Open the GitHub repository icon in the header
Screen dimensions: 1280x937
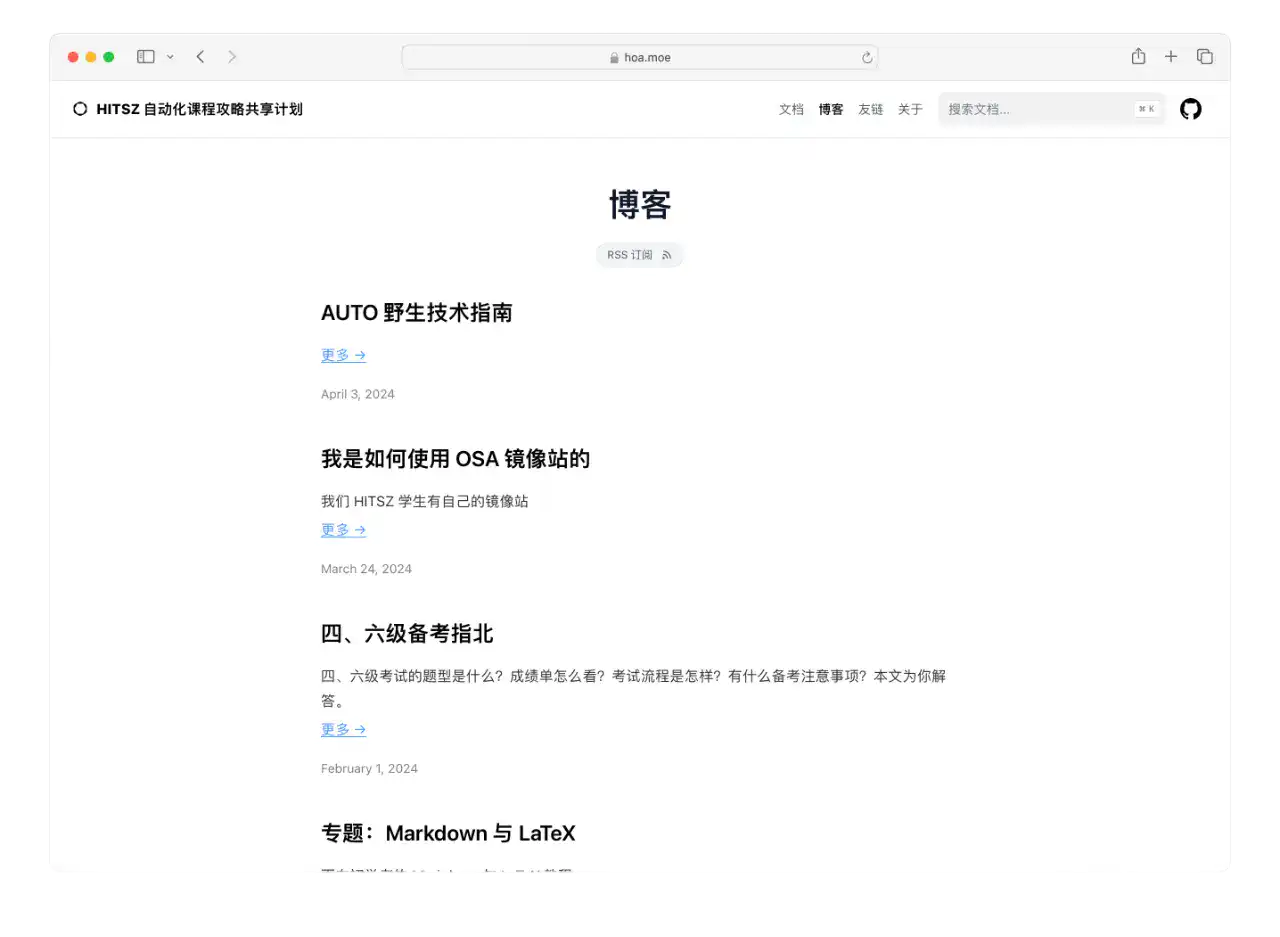[x=1190, y=109]
